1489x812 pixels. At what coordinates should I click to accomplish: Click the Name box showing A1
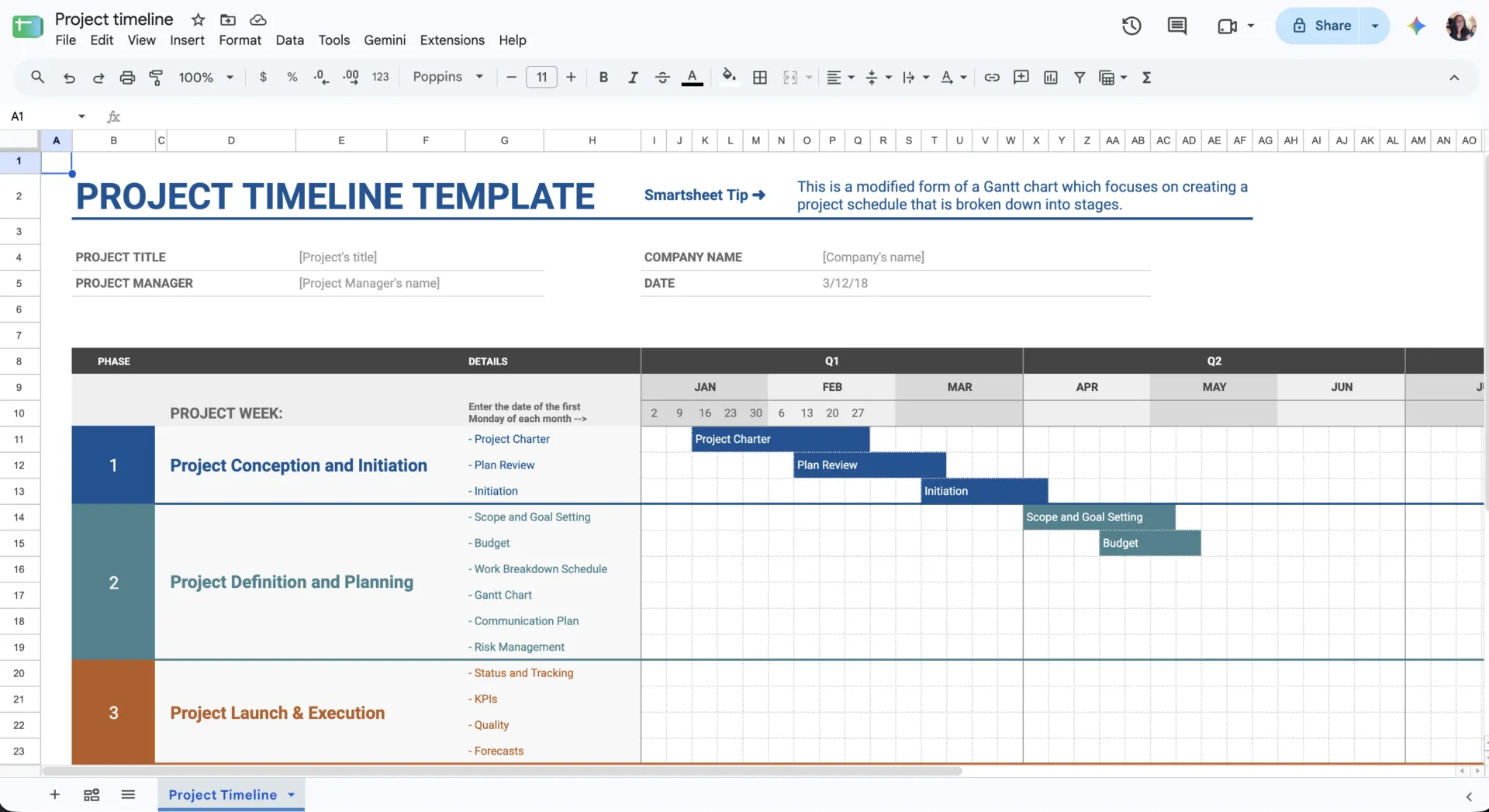click(47, 116)
